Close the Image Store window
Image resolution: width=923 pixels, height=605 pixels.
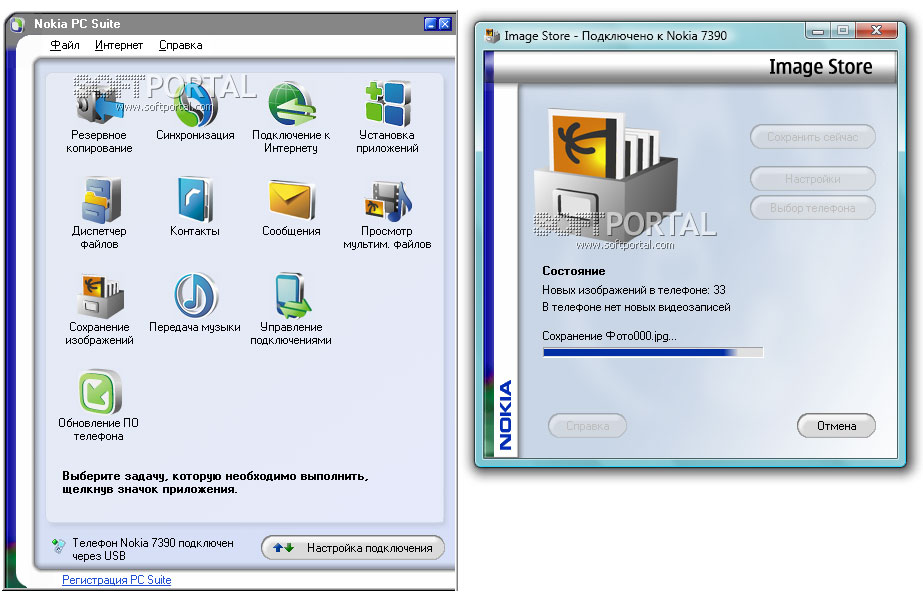click(876, 30)
